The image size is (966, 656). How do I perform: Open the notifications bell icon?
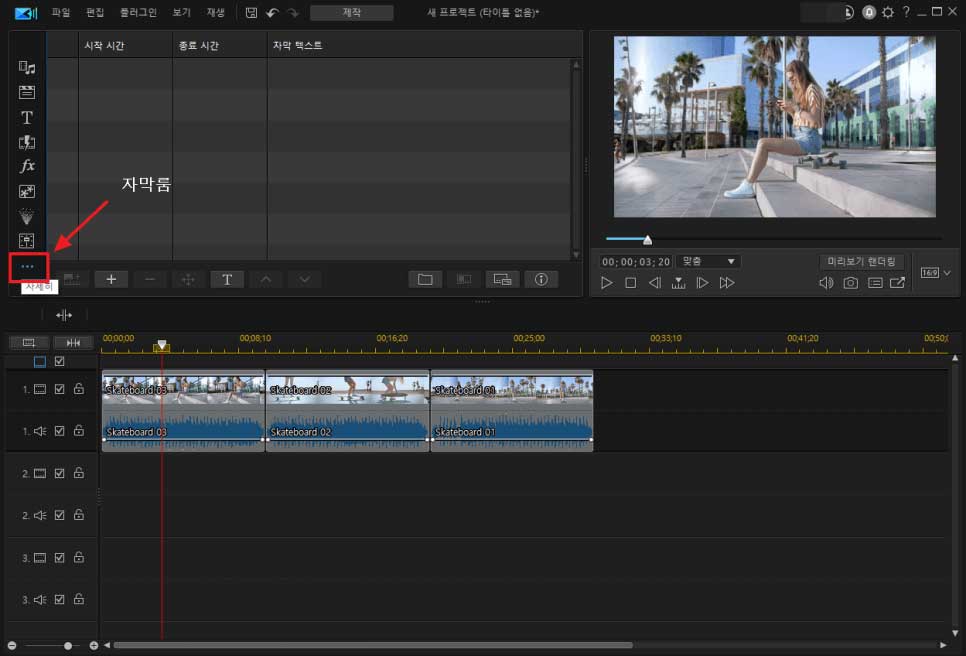[869, 12]
